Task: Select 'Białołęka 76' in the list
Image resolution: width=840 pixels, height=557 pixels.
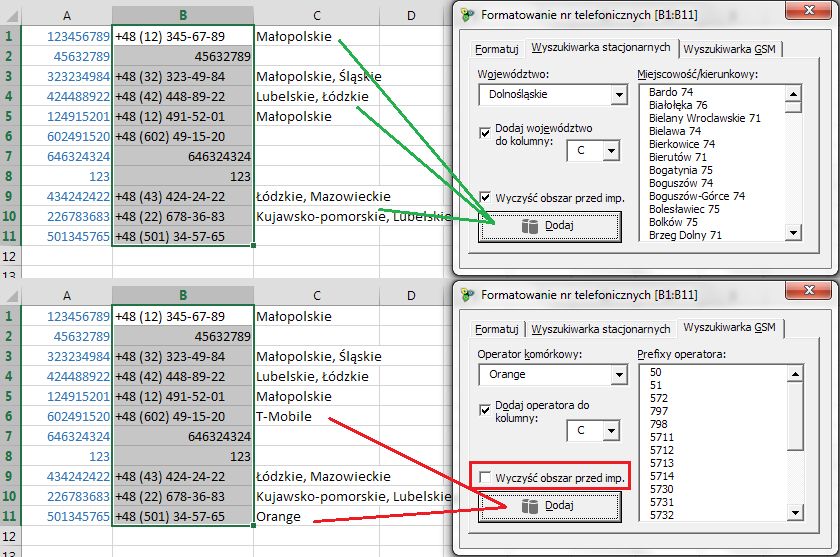Action: coord(678,105)
